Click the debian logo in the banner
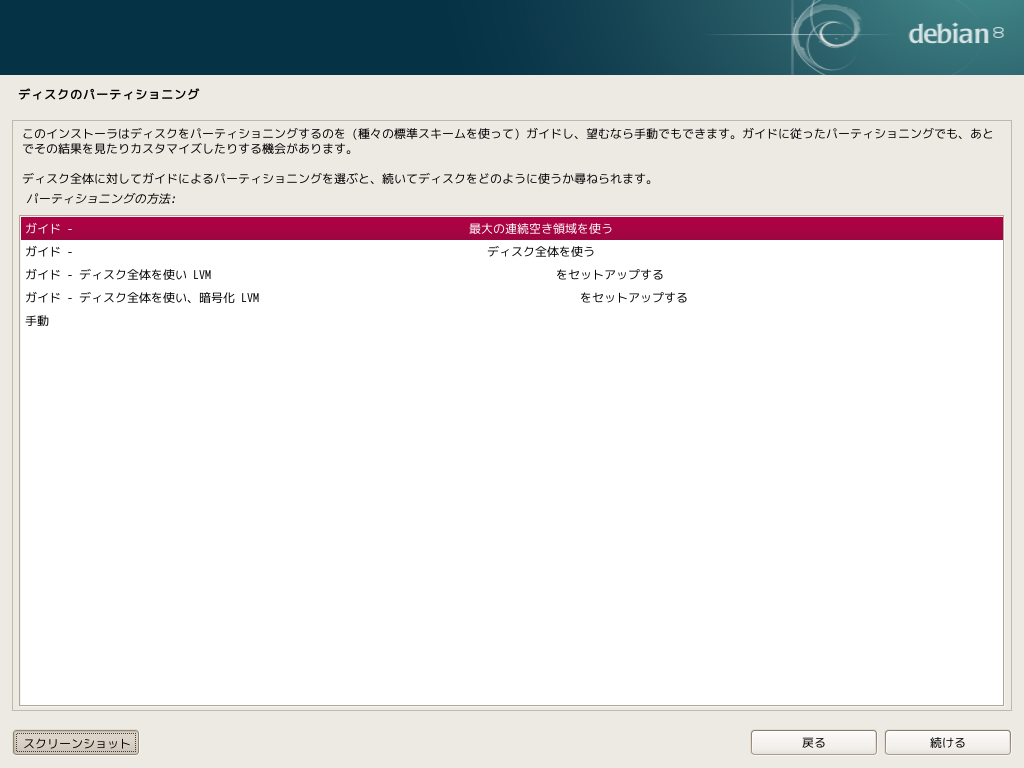This screenshot has height=768, width=1024. 955,34
